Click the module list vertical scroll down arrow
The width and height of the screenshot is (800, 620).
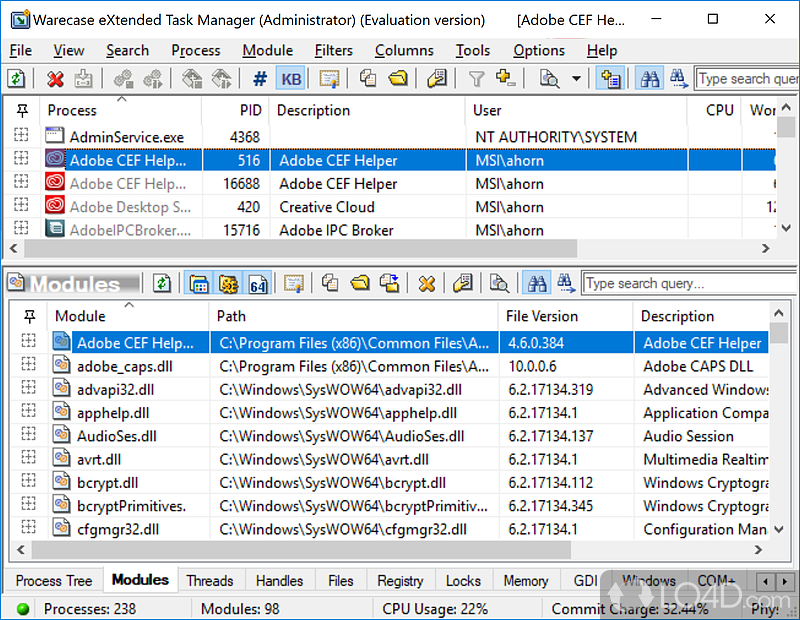tap(779, 530)
